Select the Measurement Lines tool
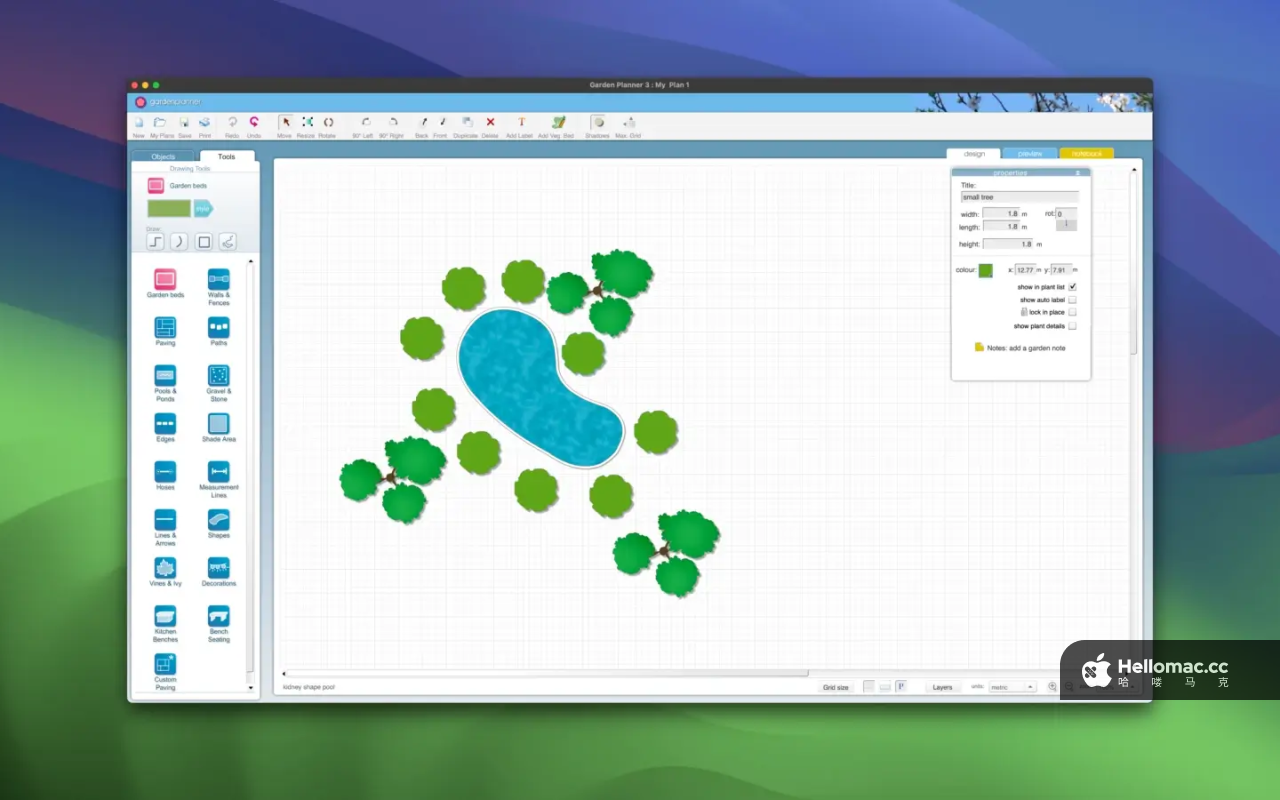The image size is (1280, 800). pos(218,472)
